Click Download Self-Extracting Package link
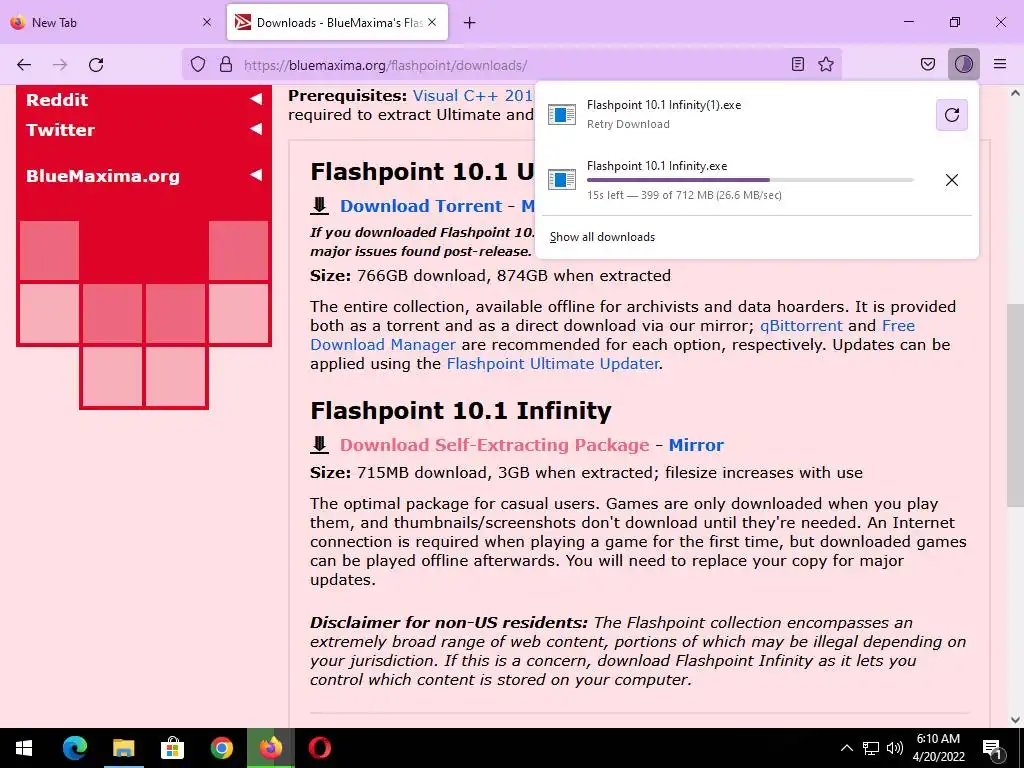The image size is (1024, 768). pyautogui.click(x=494, y=445)
